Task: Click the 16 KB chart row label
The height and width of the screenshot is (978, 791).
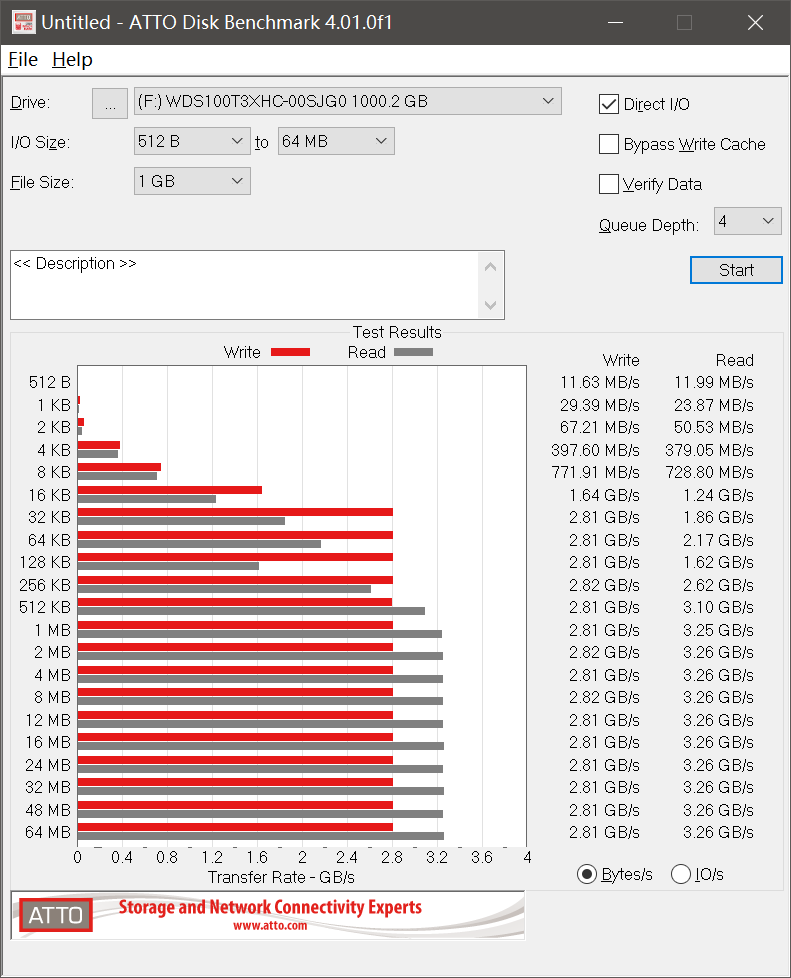Action: pyautogui.click(x=49, y=495)
